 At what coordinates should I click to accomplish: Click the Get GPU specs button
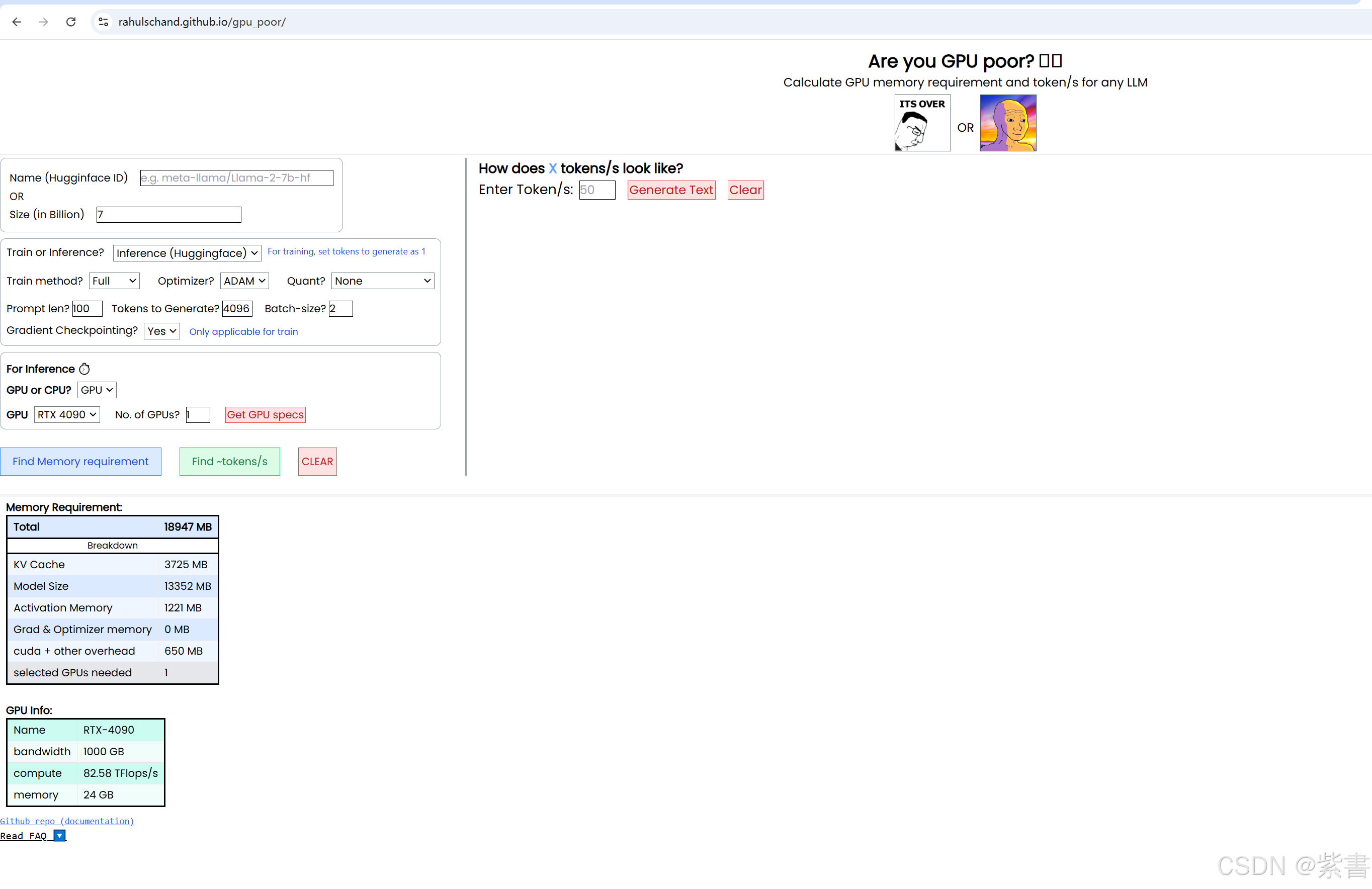(x=265, y=414)
